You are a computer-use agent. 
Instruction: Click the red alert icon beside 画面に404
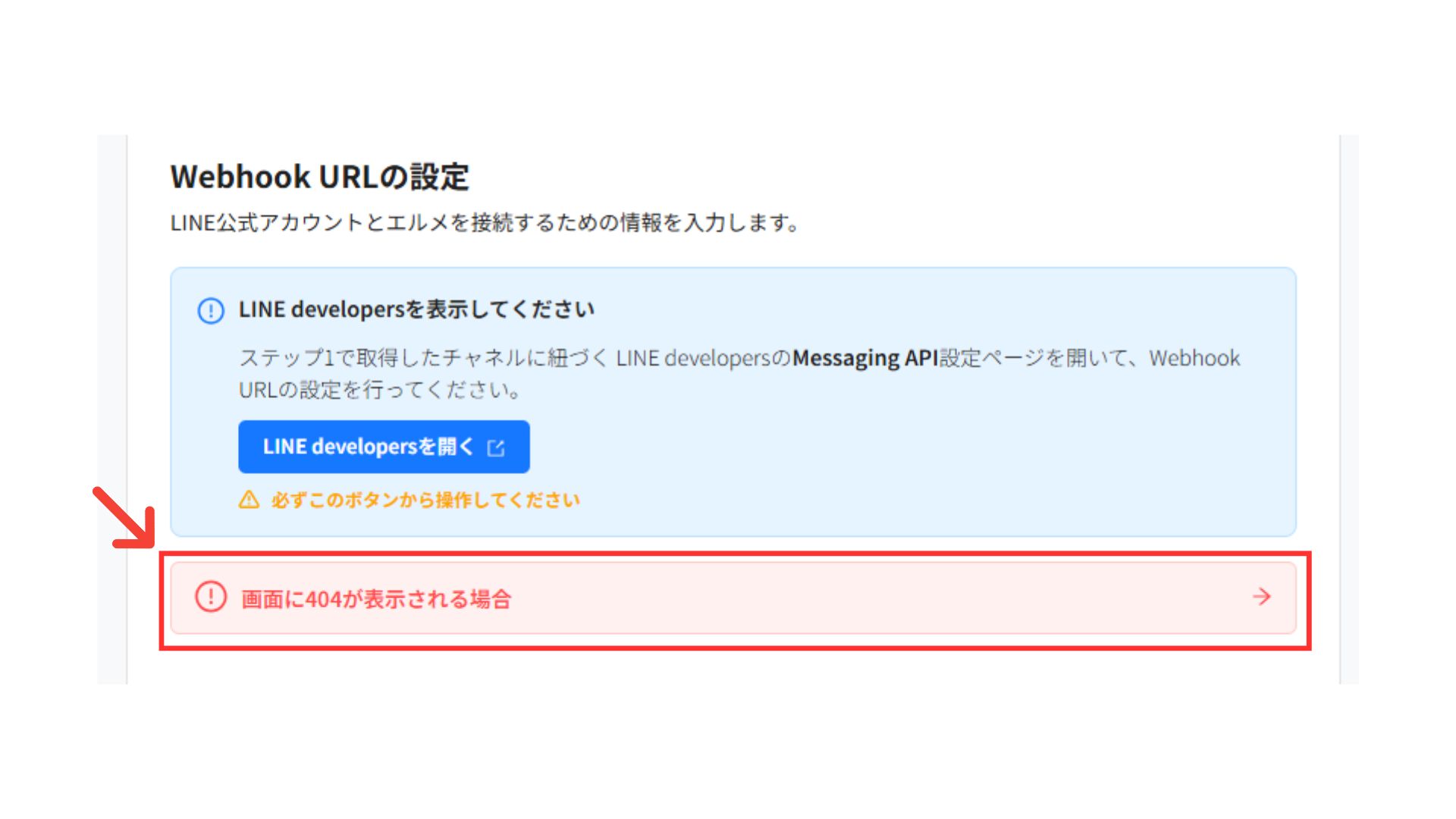(211, 597)
